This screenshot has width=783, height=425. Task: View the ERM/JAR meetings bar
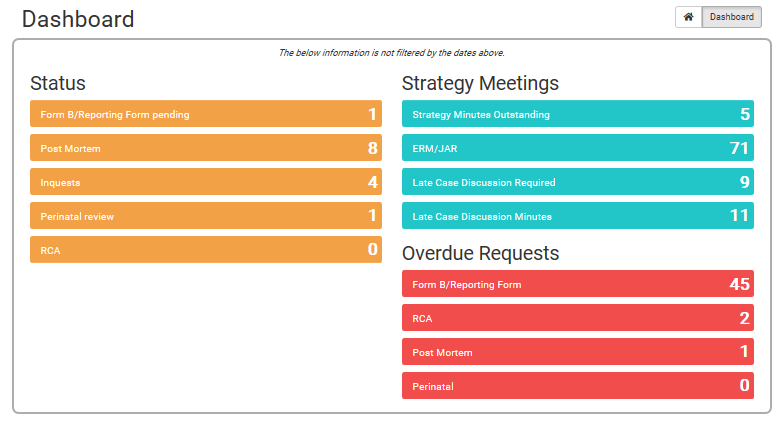tap(577, 148)
